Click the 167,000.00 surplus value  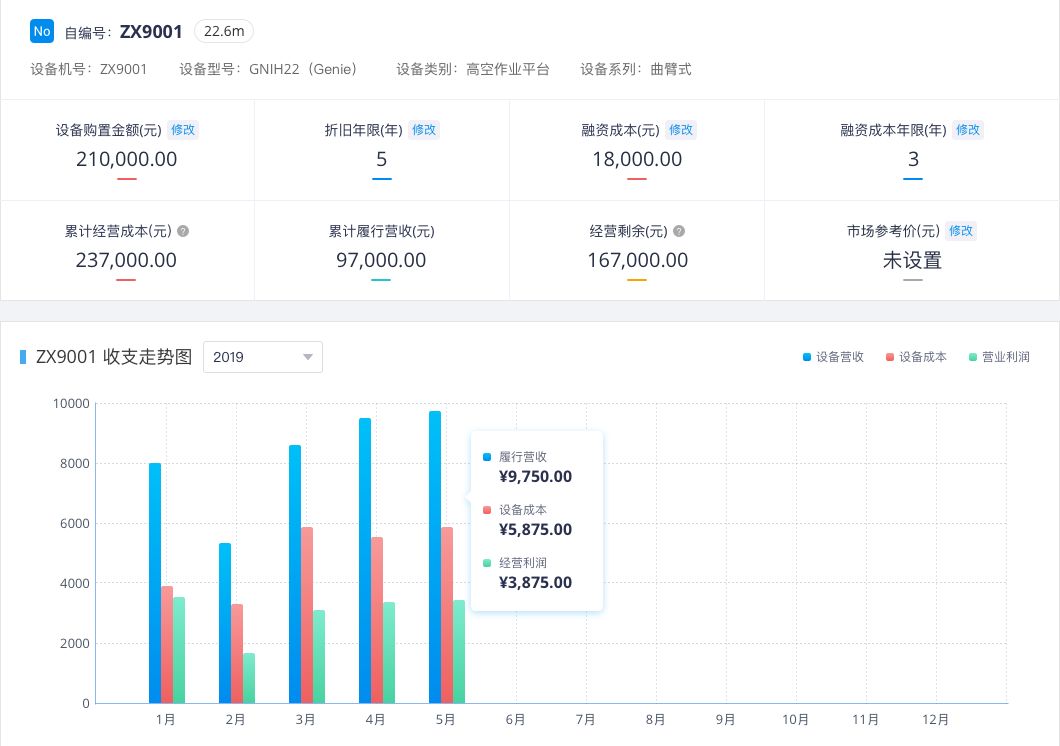pyautogui.click(x=637, y=260)
